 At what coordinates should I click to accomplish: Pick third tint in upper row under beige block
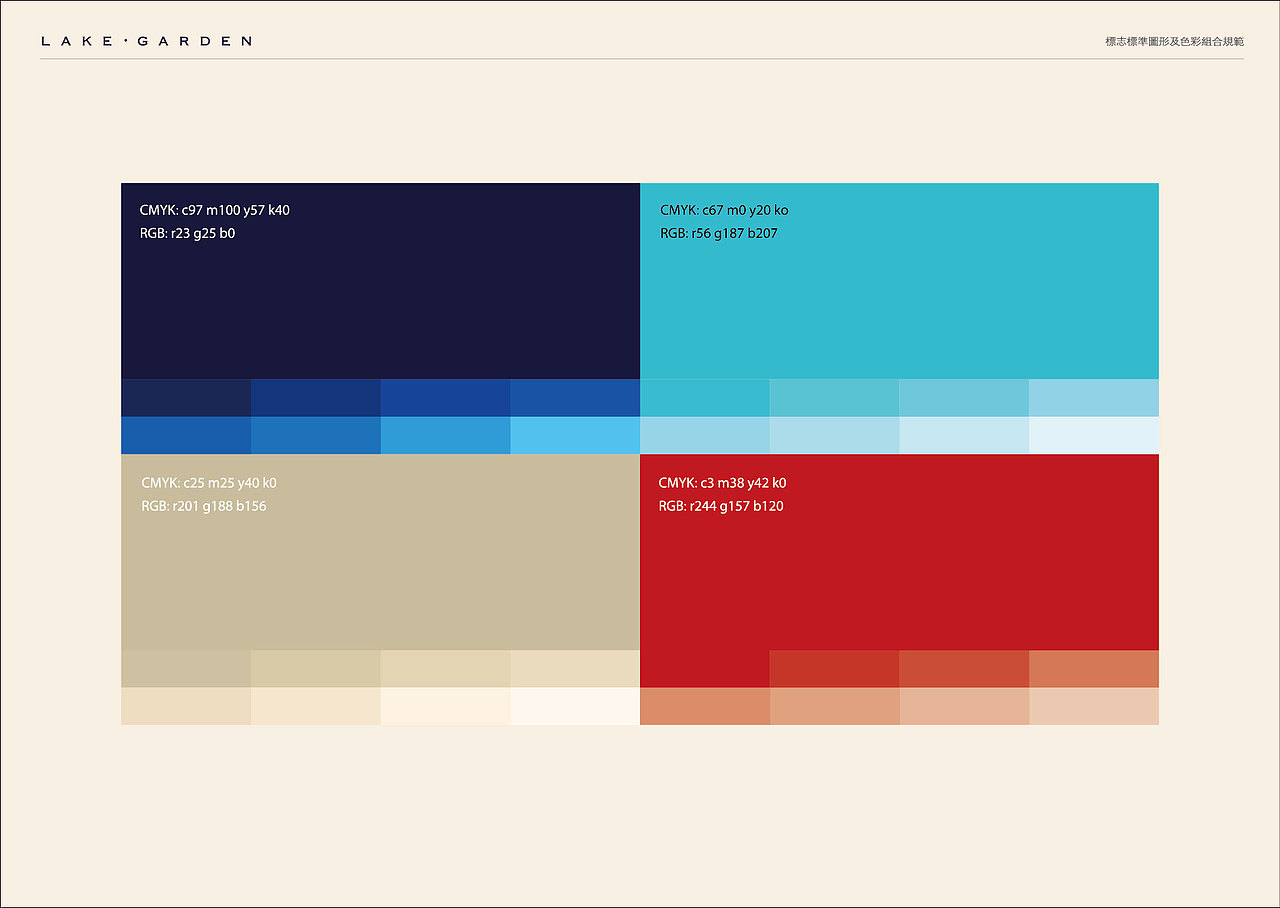pos(445,669)
